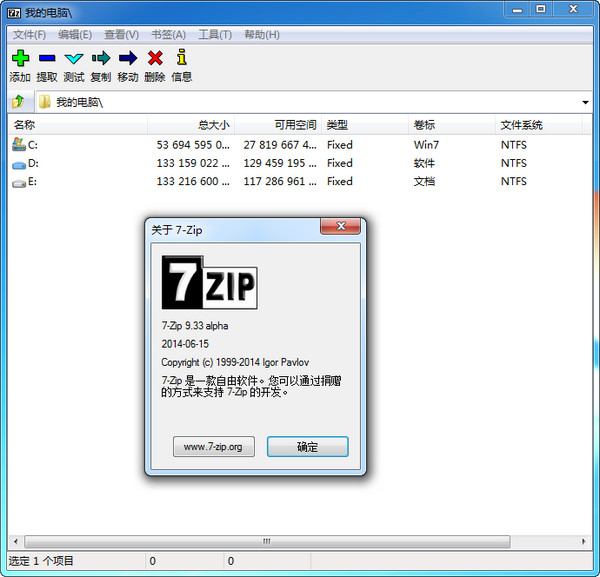Expand the address bar dropdown arrow

pos(585,102)
